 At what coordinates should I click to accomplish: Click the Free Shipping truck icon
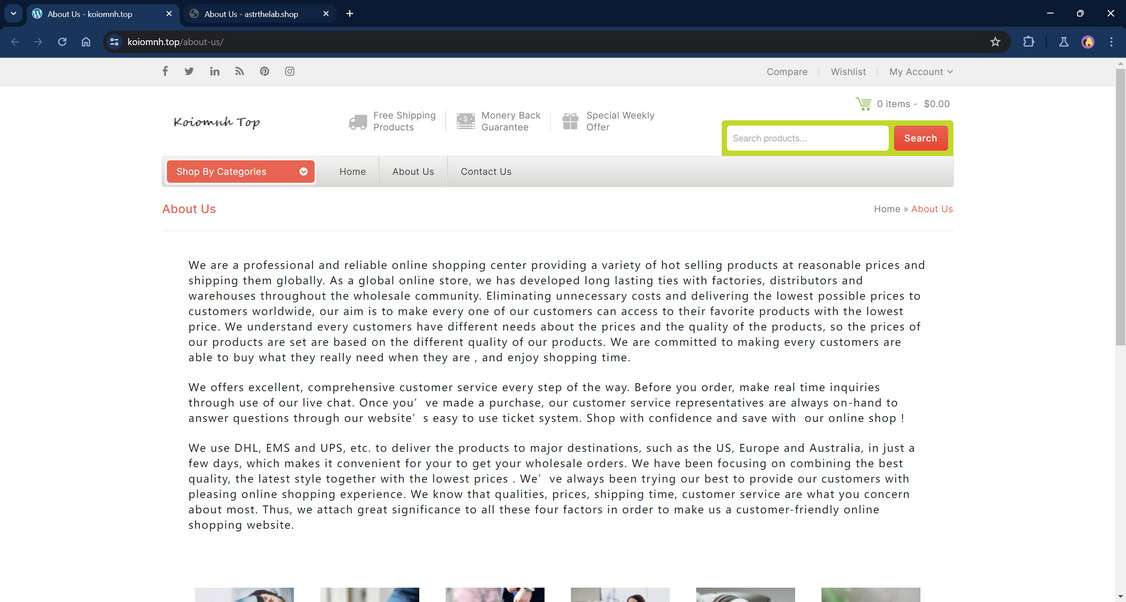pos(358,121)
